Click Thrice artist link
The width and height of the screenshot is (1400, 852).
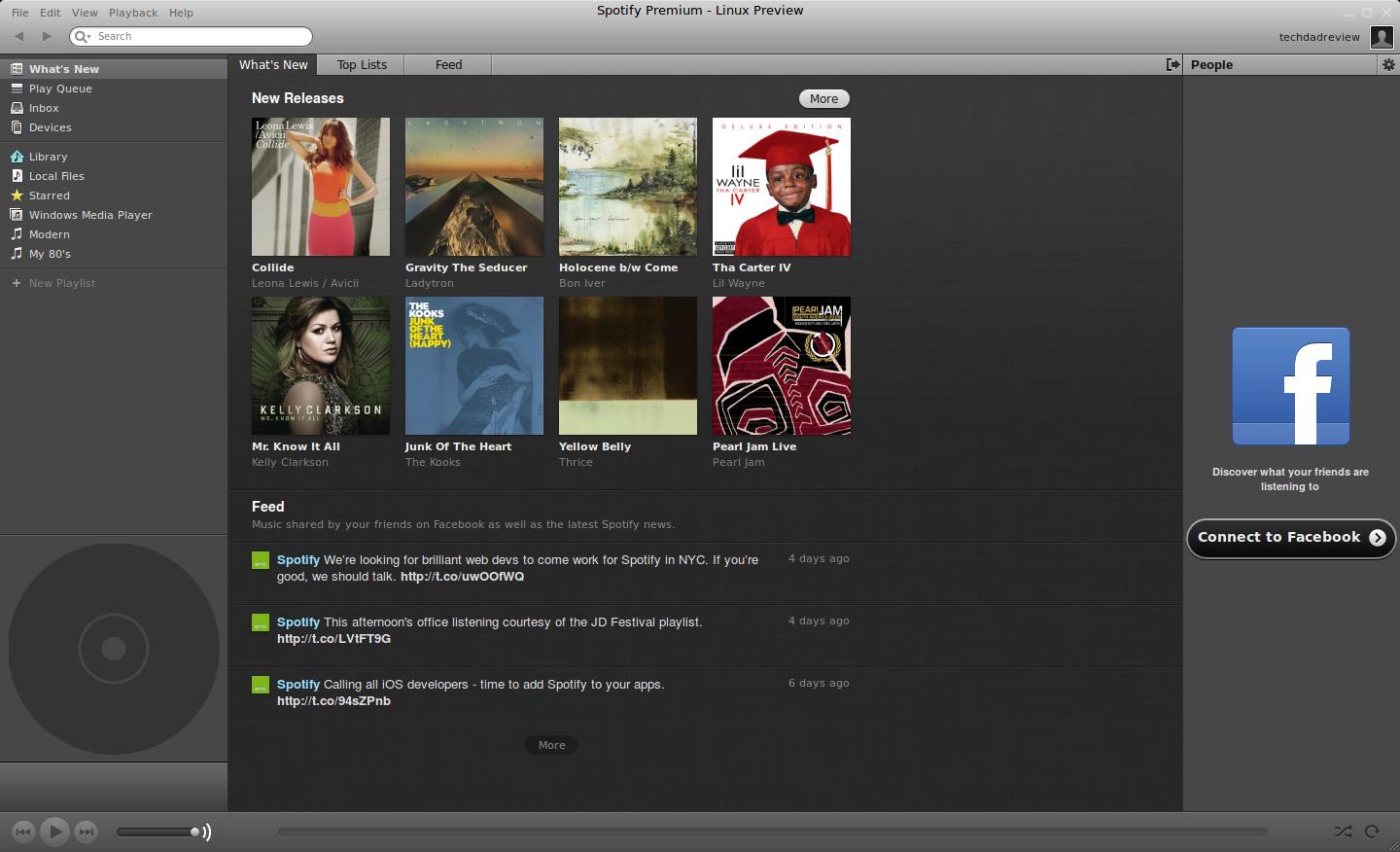click(576, 462)
